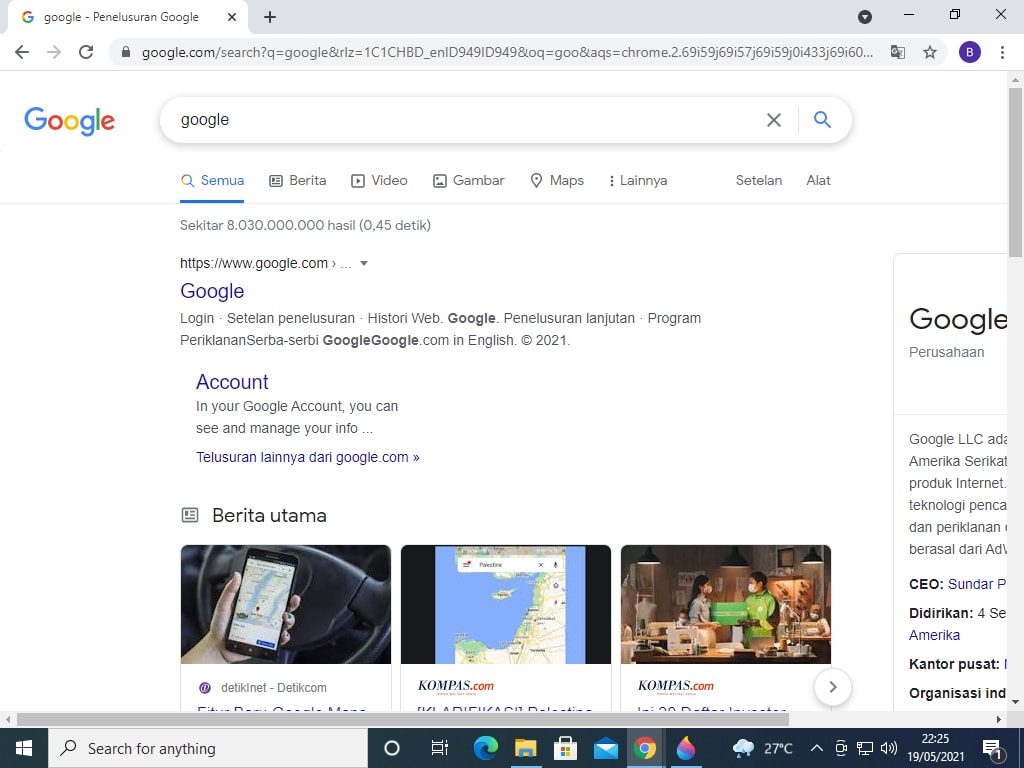This screenshot has height=768, width=1024.
Task: Open the network tray icon
Action: [865, 748]
